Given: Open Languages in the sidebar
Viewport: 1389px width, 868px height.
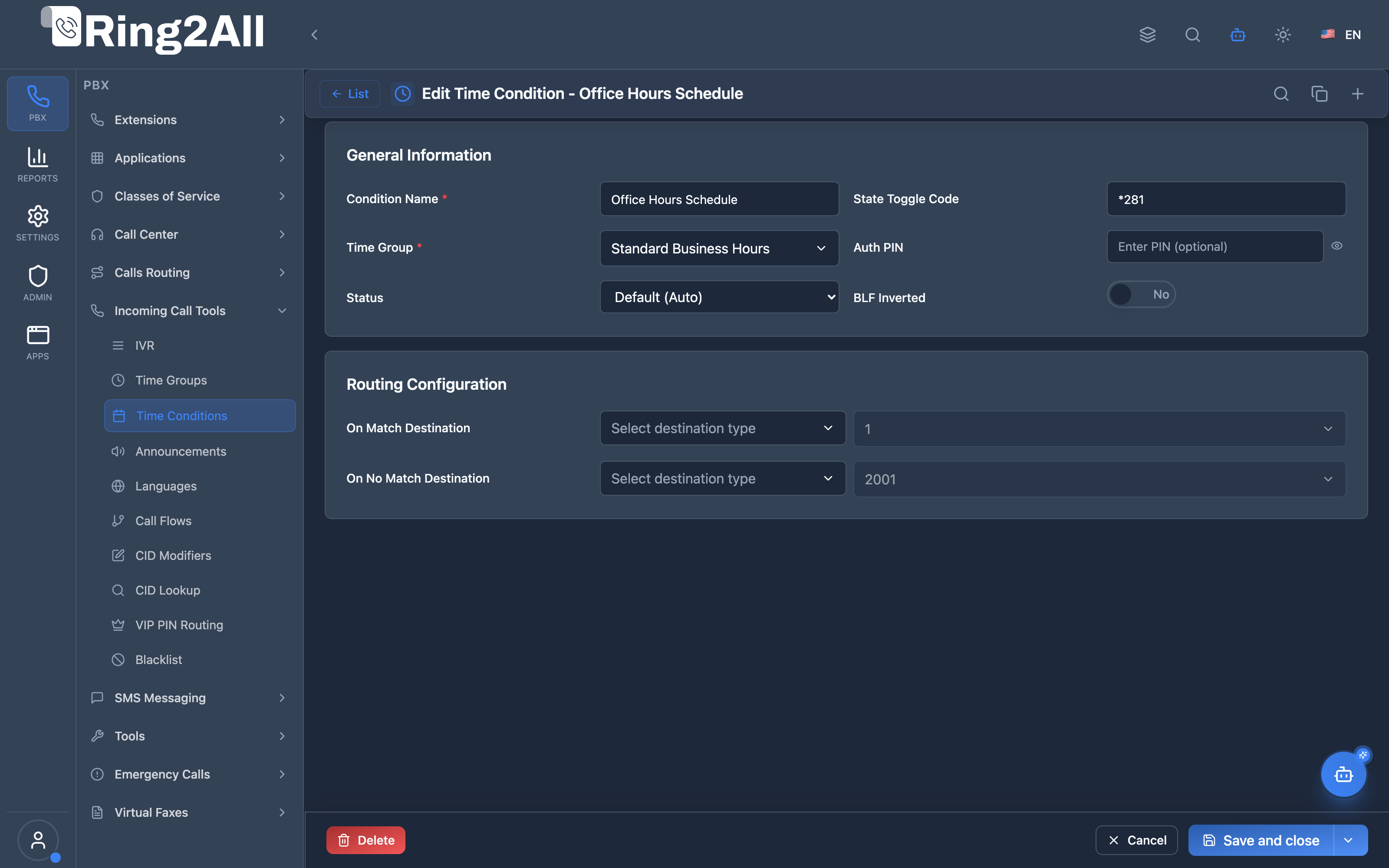Looking at the screenshot, I should pyautogui.click(x=200, y=486).
